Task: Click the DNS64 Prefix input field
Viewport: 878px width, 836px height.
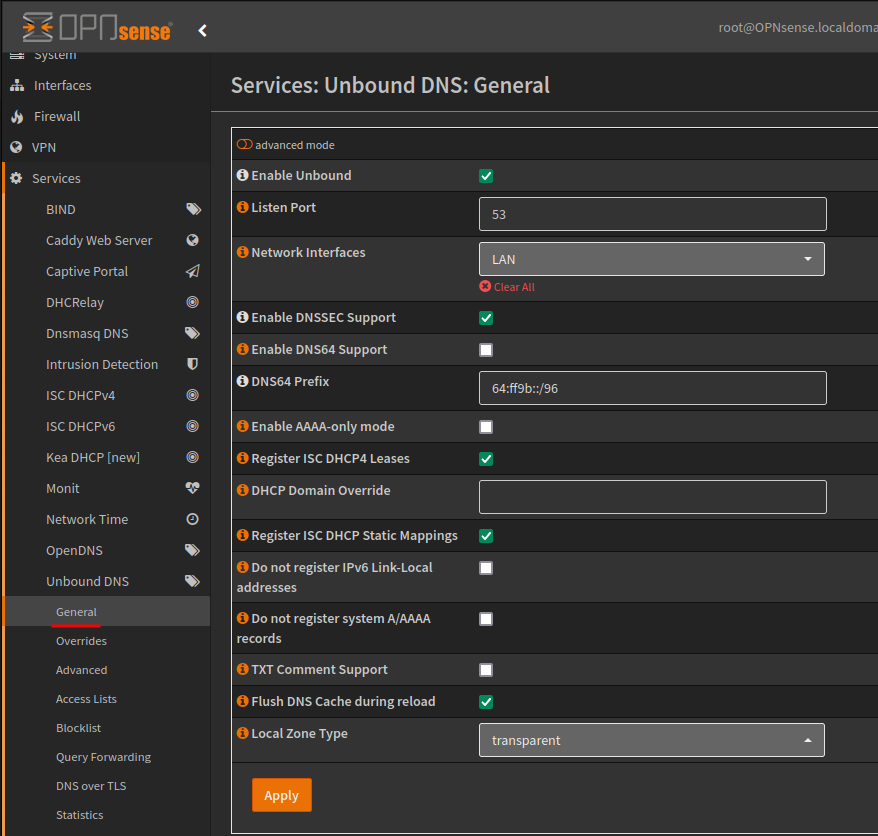Action: [x=652, y=388]
